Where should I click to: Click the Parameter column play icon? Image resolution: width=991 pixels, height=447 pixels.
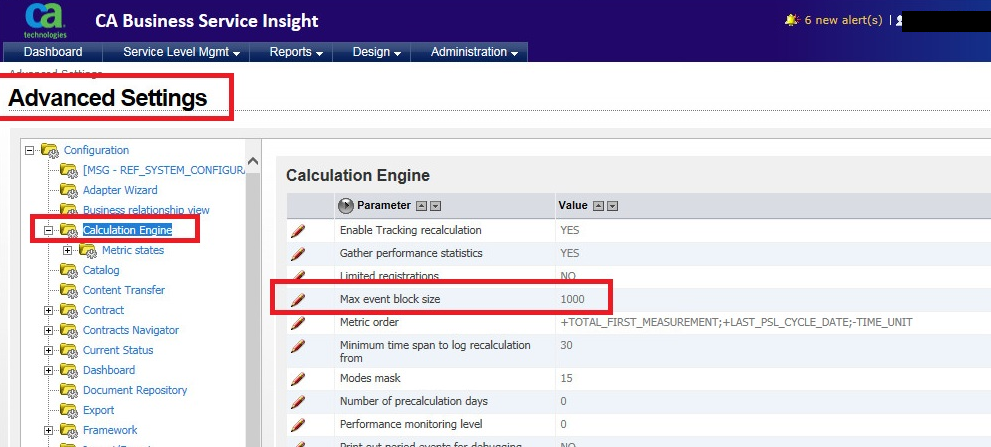tap(346, 205)
